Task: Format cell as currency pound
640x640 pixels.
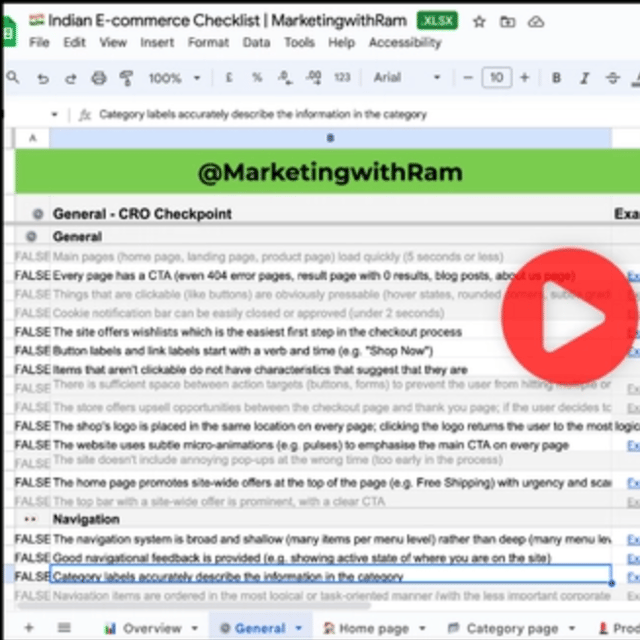Action: [x=229, y=78]
